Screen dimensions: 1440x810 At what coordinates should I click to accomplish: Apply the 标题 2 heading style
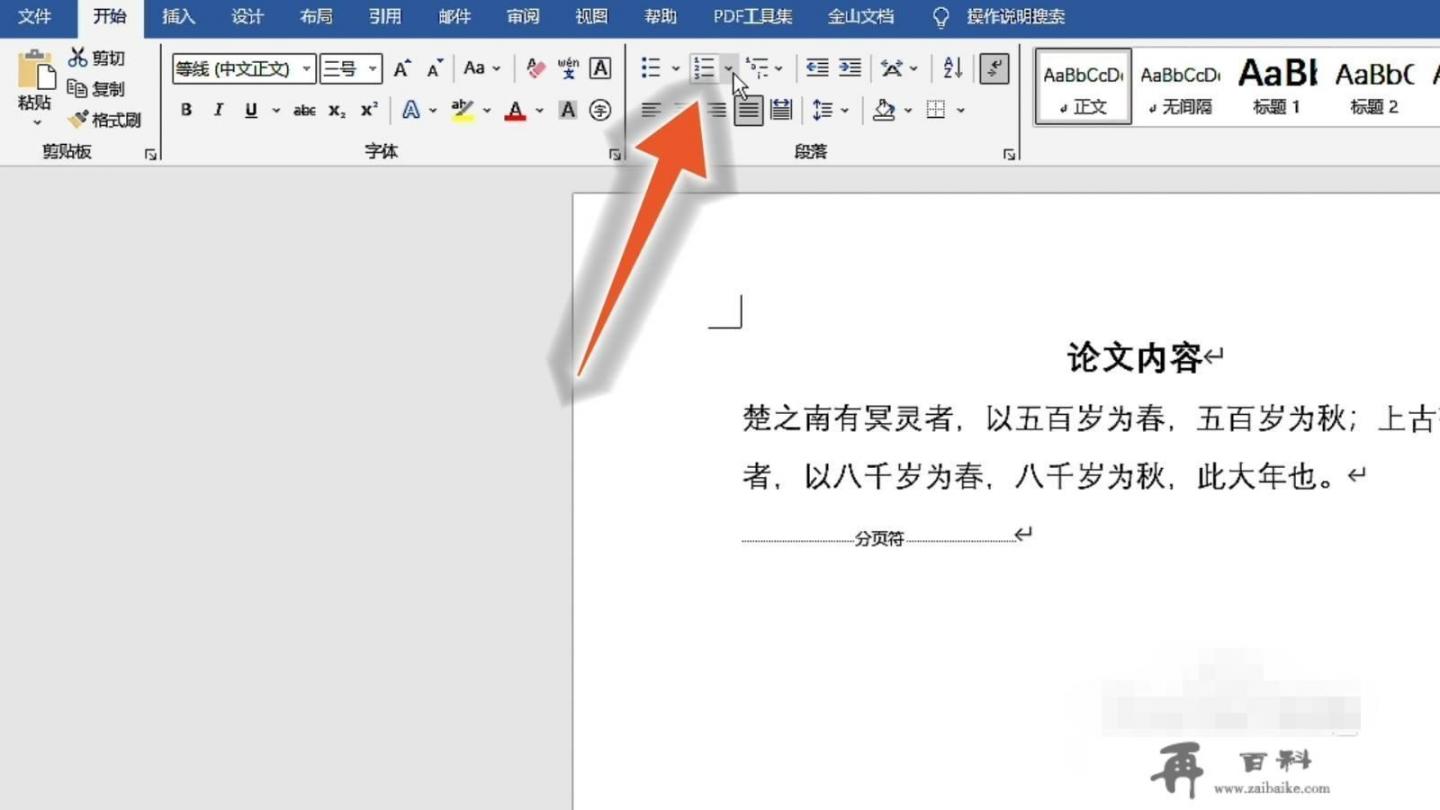tap(1374, 86)
